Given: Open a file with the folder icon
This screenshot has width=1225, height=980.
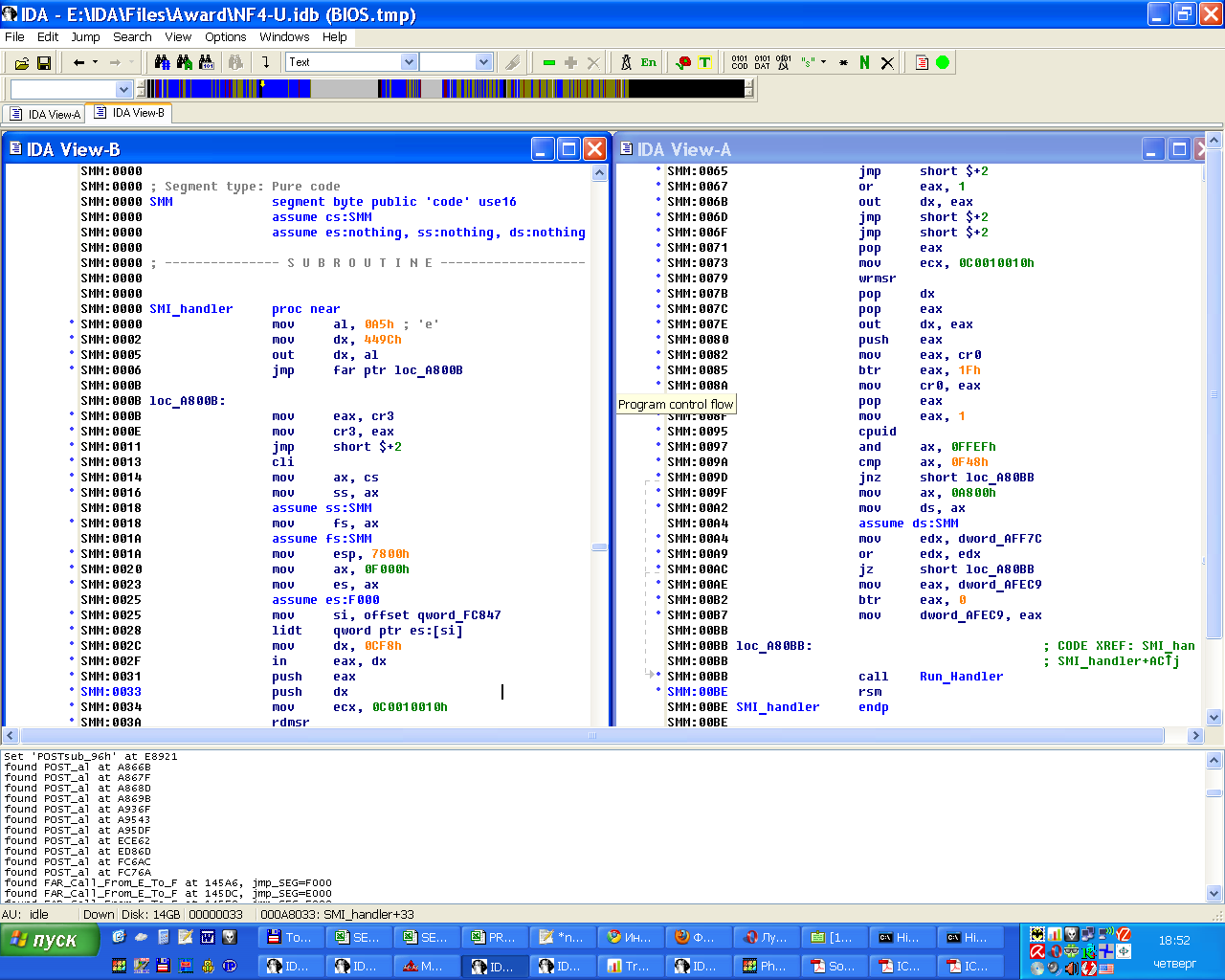Looking at the screenshot, I should pyautogui.click(x=21, y=63).
